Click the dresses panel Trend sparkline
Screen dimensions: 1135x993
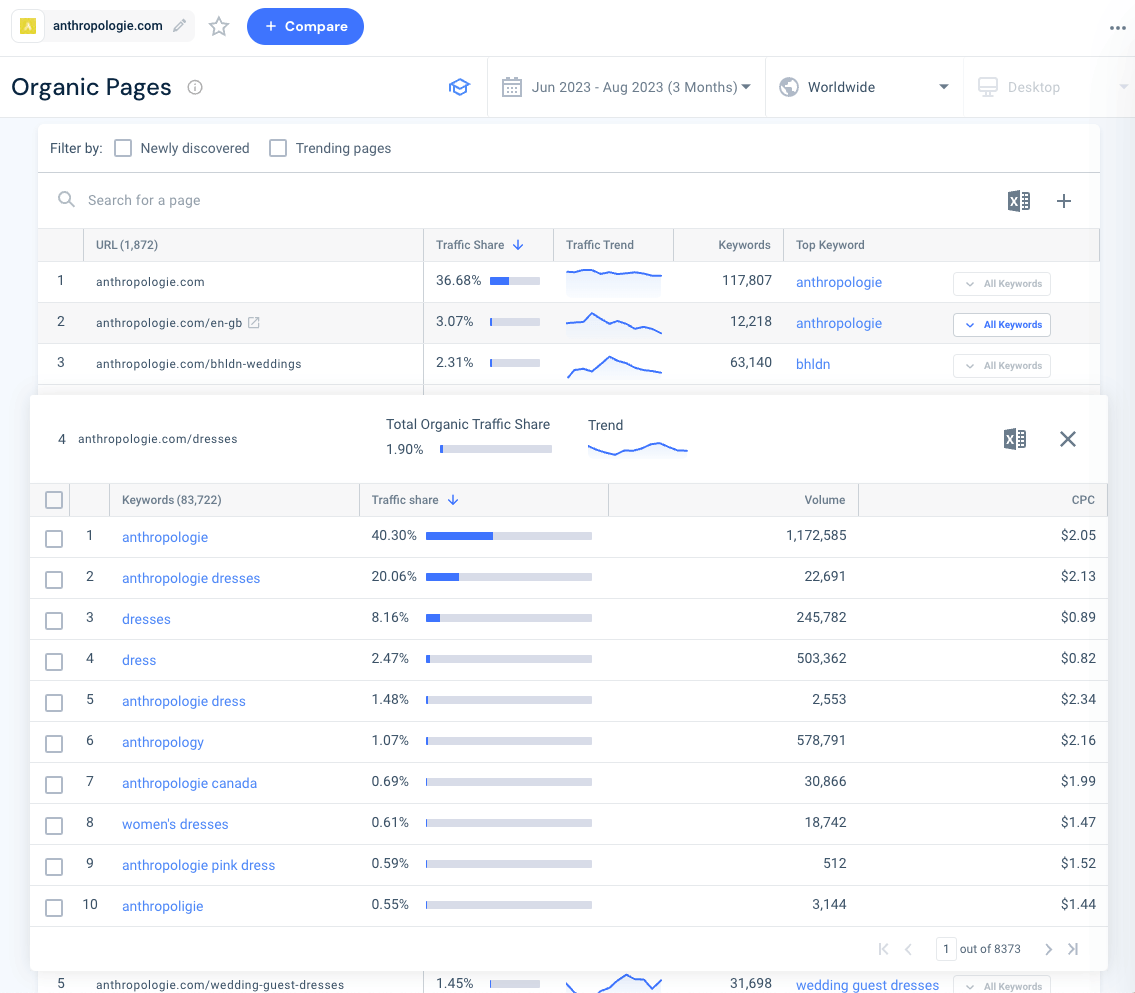[x=638, y=449]
